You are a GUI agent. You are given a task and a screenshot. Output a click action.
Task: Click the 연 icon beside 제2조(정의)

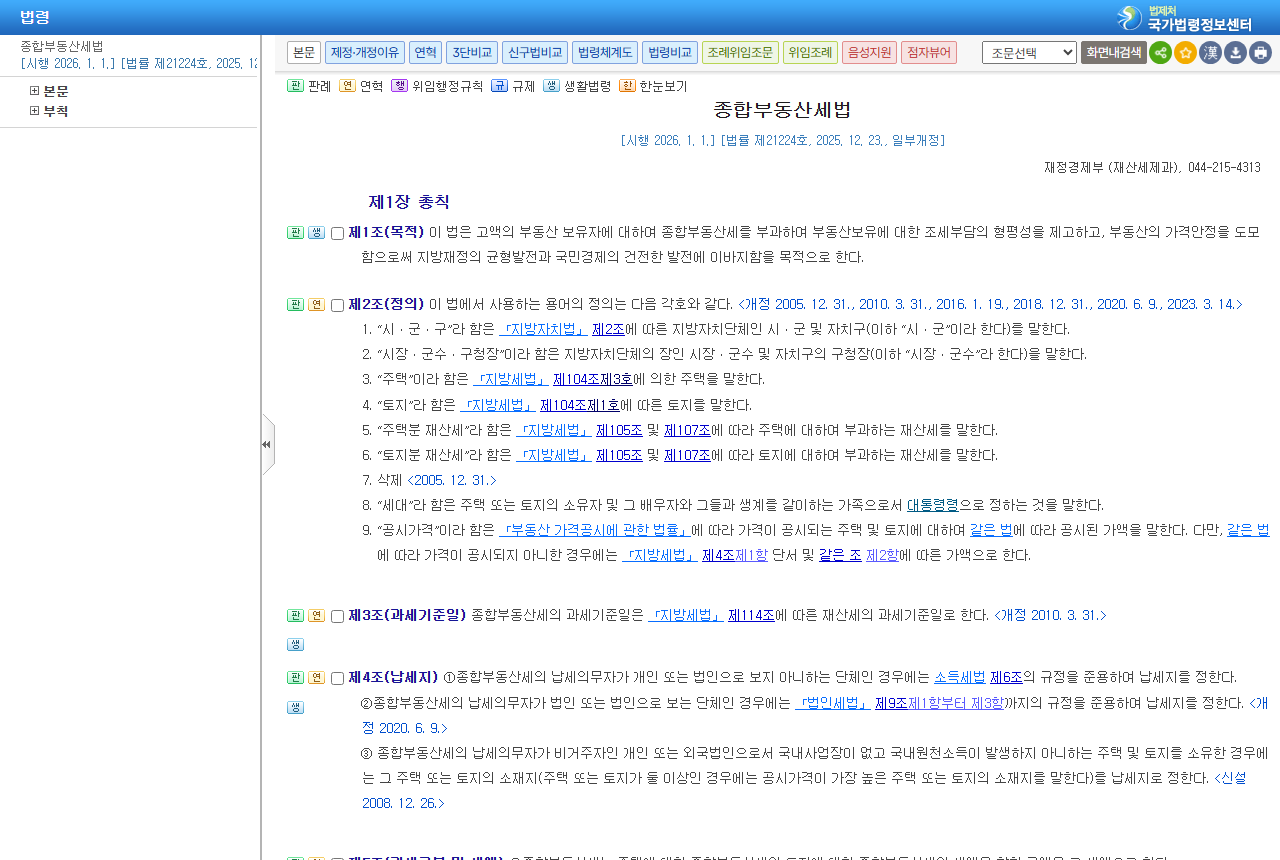pos(316,305)
